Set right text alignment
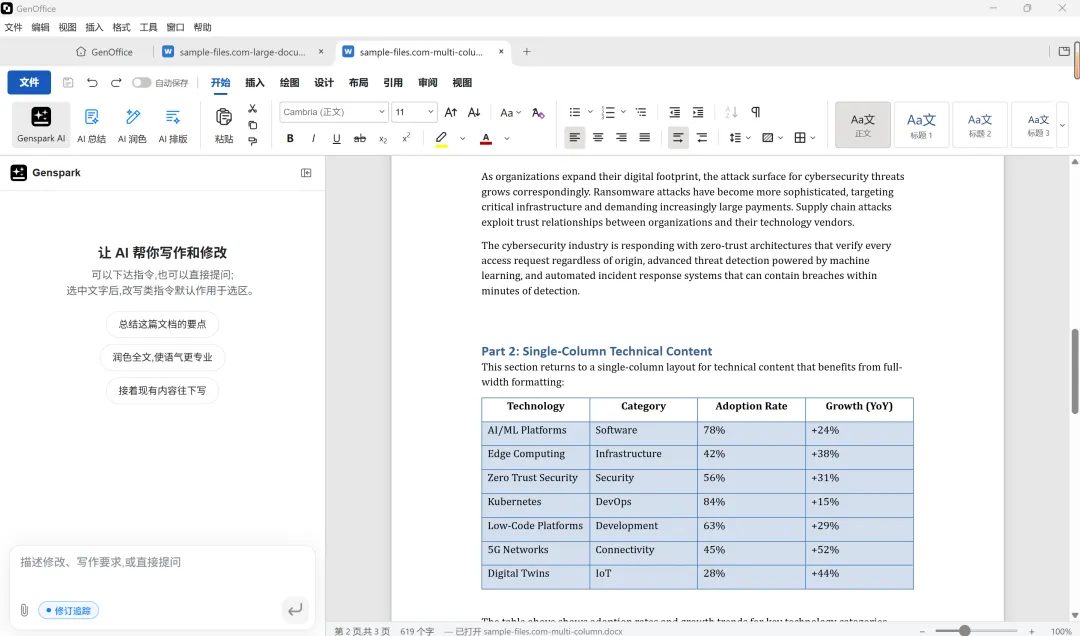 (621, 138)
